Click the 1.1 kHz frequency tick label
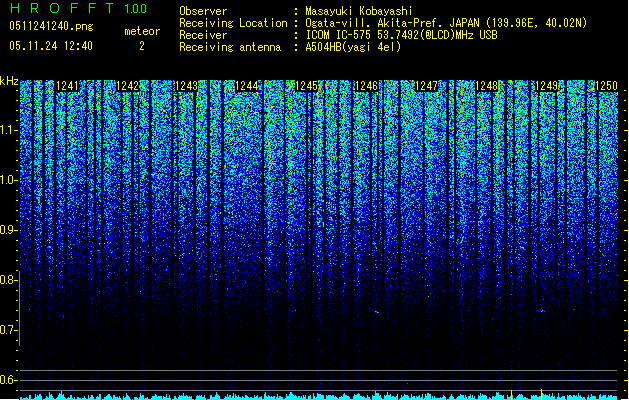The width and height of the screenshot is (629, 400). (9, 130)
